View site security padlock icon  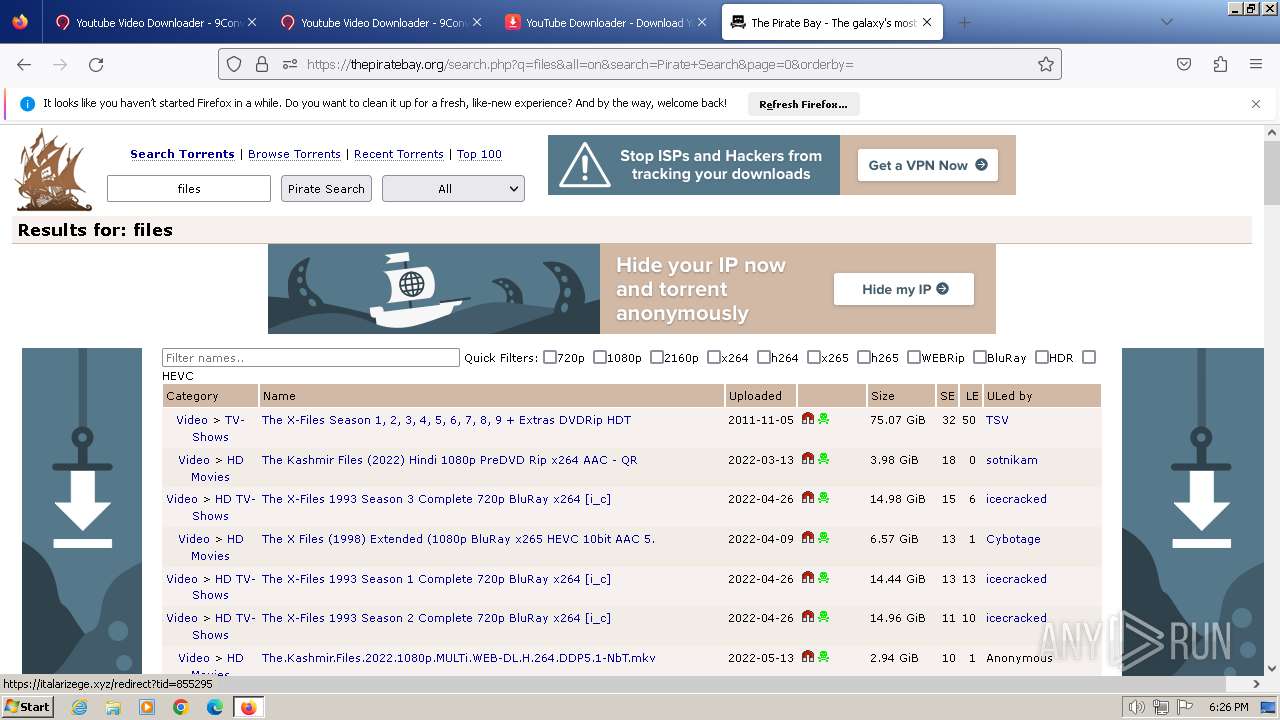[x=262, y=64]
